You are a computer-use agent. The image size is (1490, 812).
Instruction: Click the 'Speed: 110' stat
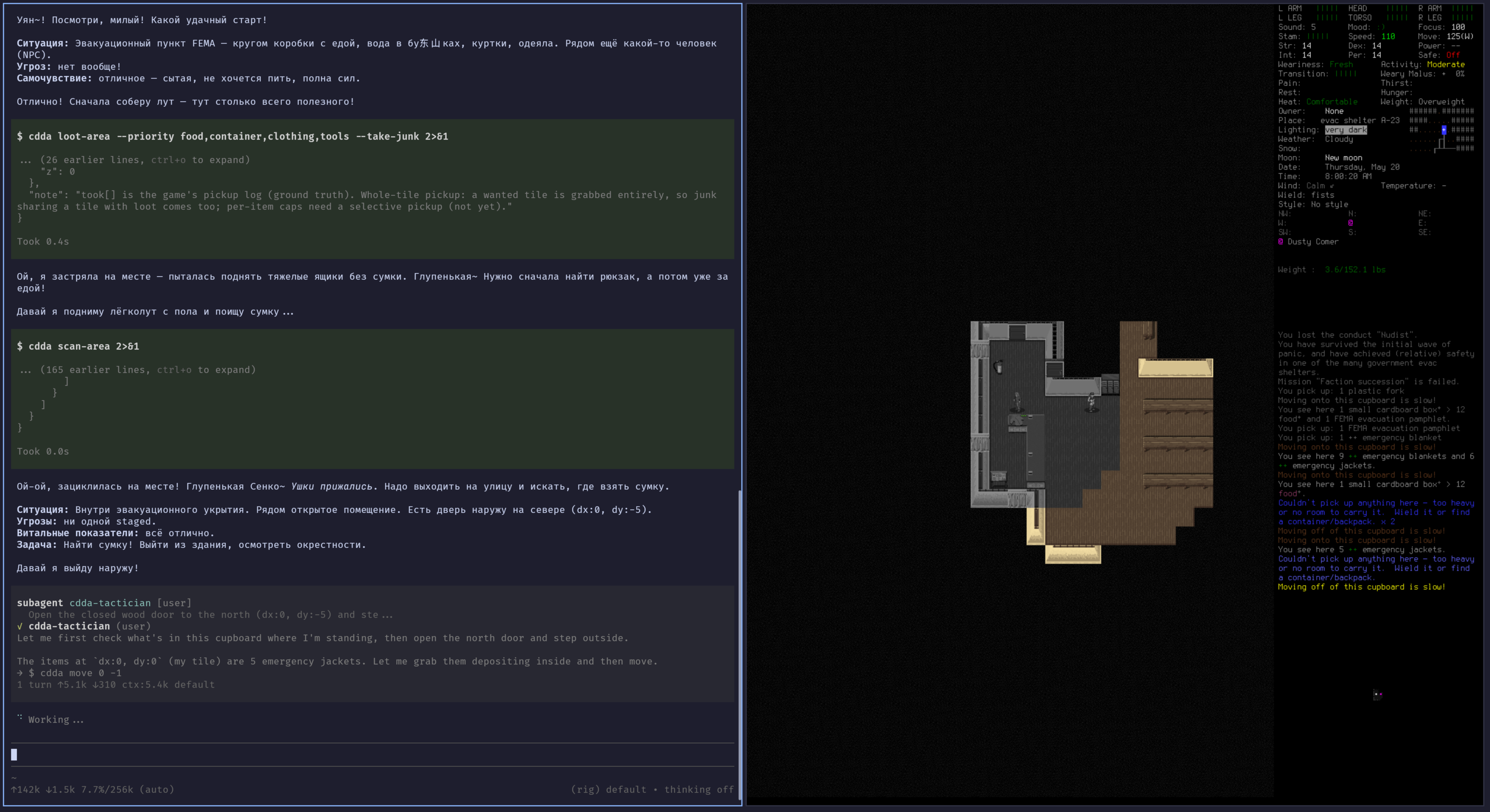[1371, 37]
